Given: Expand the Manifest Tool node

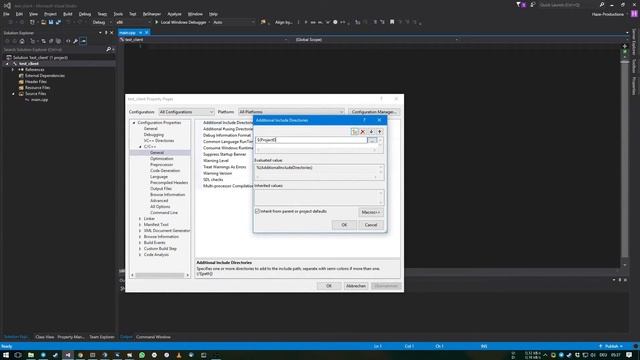Looking at the screenshot, I should click(140, 224).
